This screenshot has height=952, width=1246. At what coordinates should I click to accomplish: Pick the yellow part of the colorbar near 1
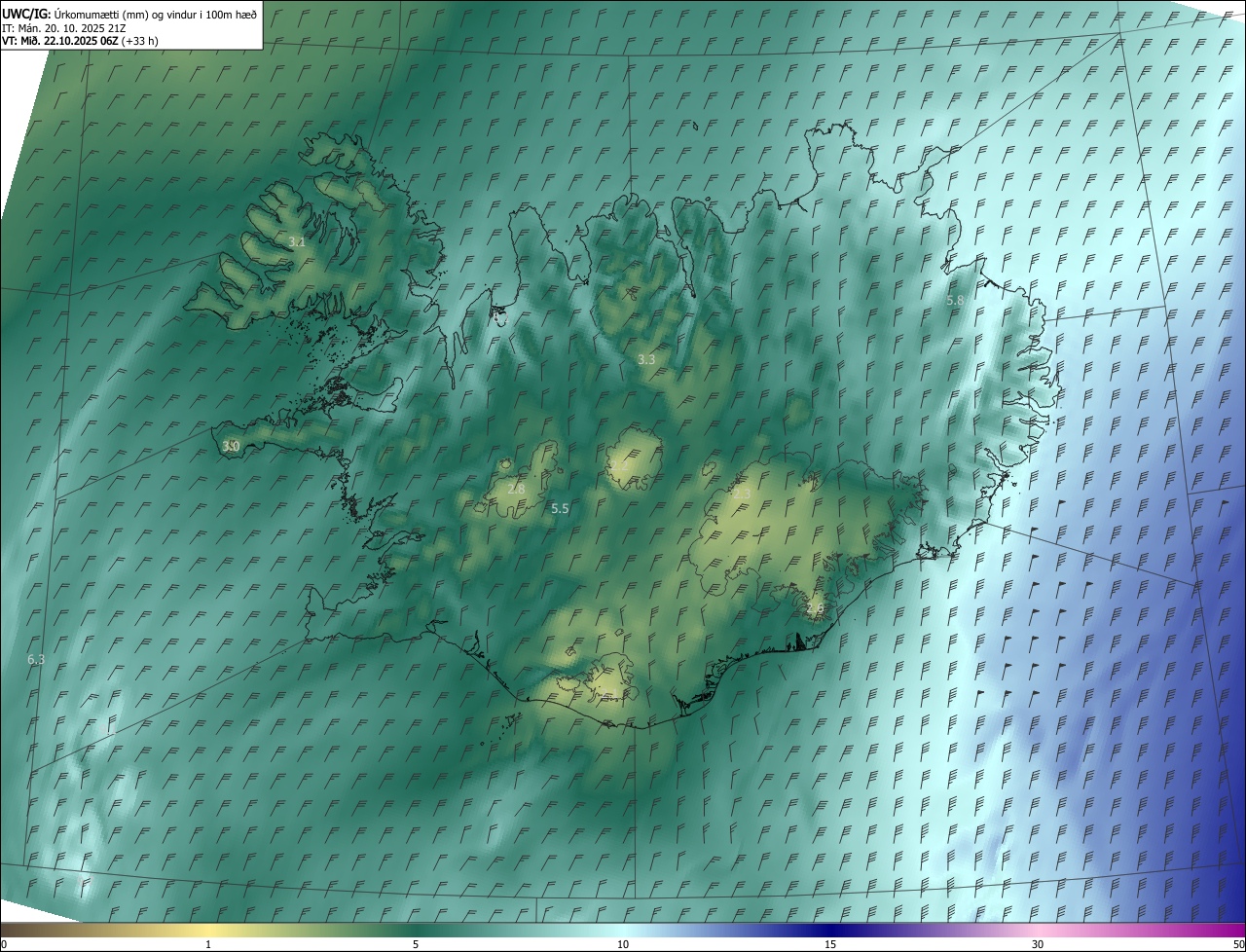pyautogui.click(x=208, y=930)
